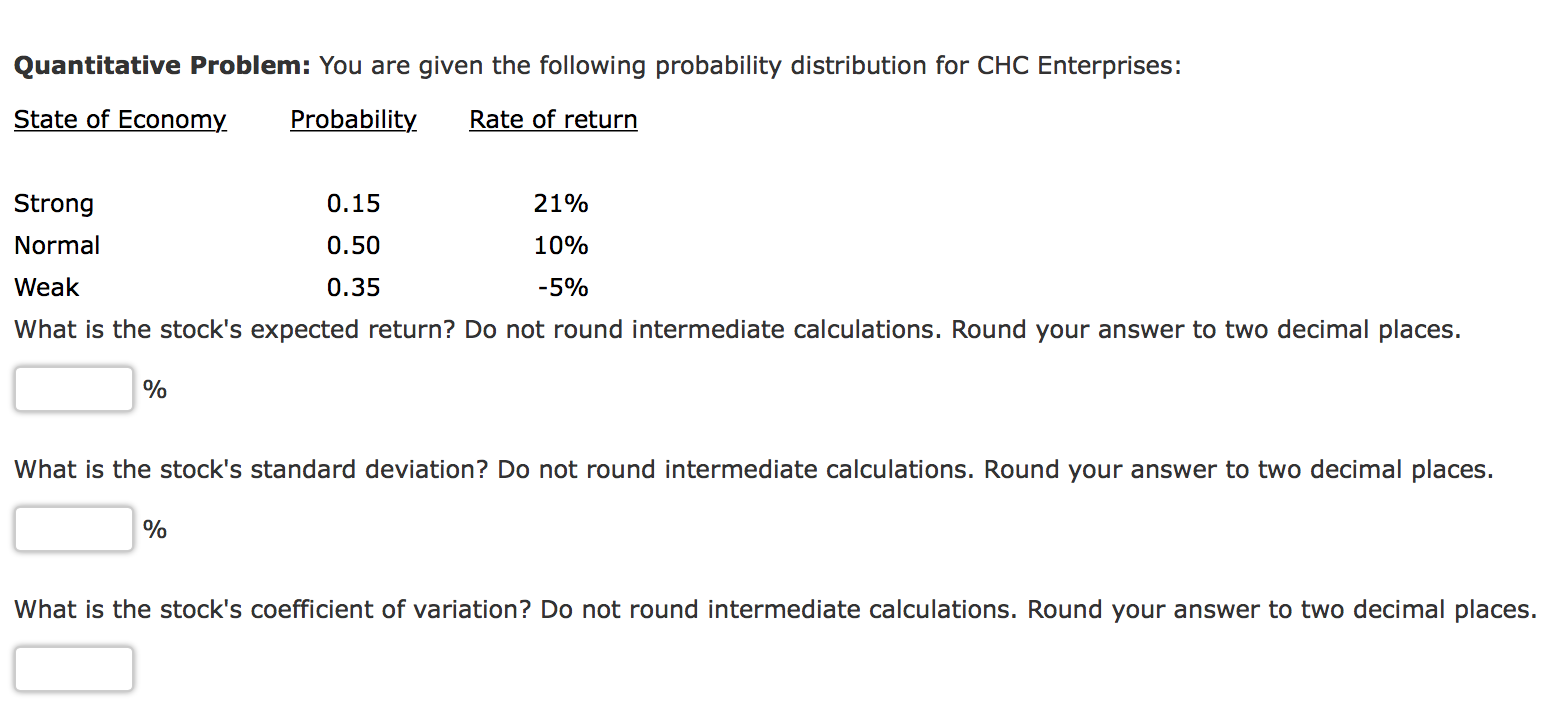This screenshot has height=720, width=1566.
Task: Click the -5% rate of return value
Action: pos(563,287)
